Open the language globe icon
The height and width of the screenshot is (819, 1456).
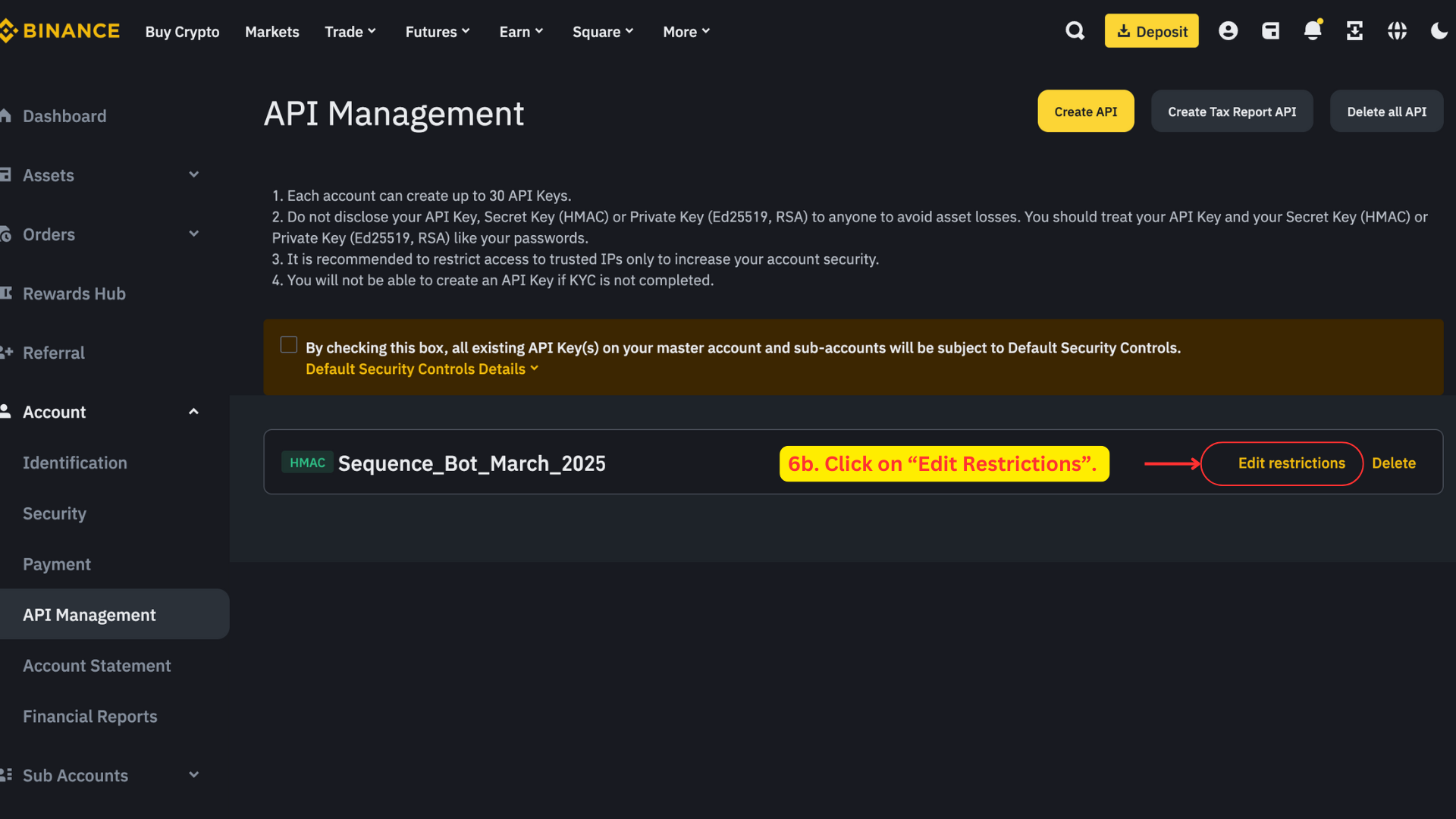1397,31
